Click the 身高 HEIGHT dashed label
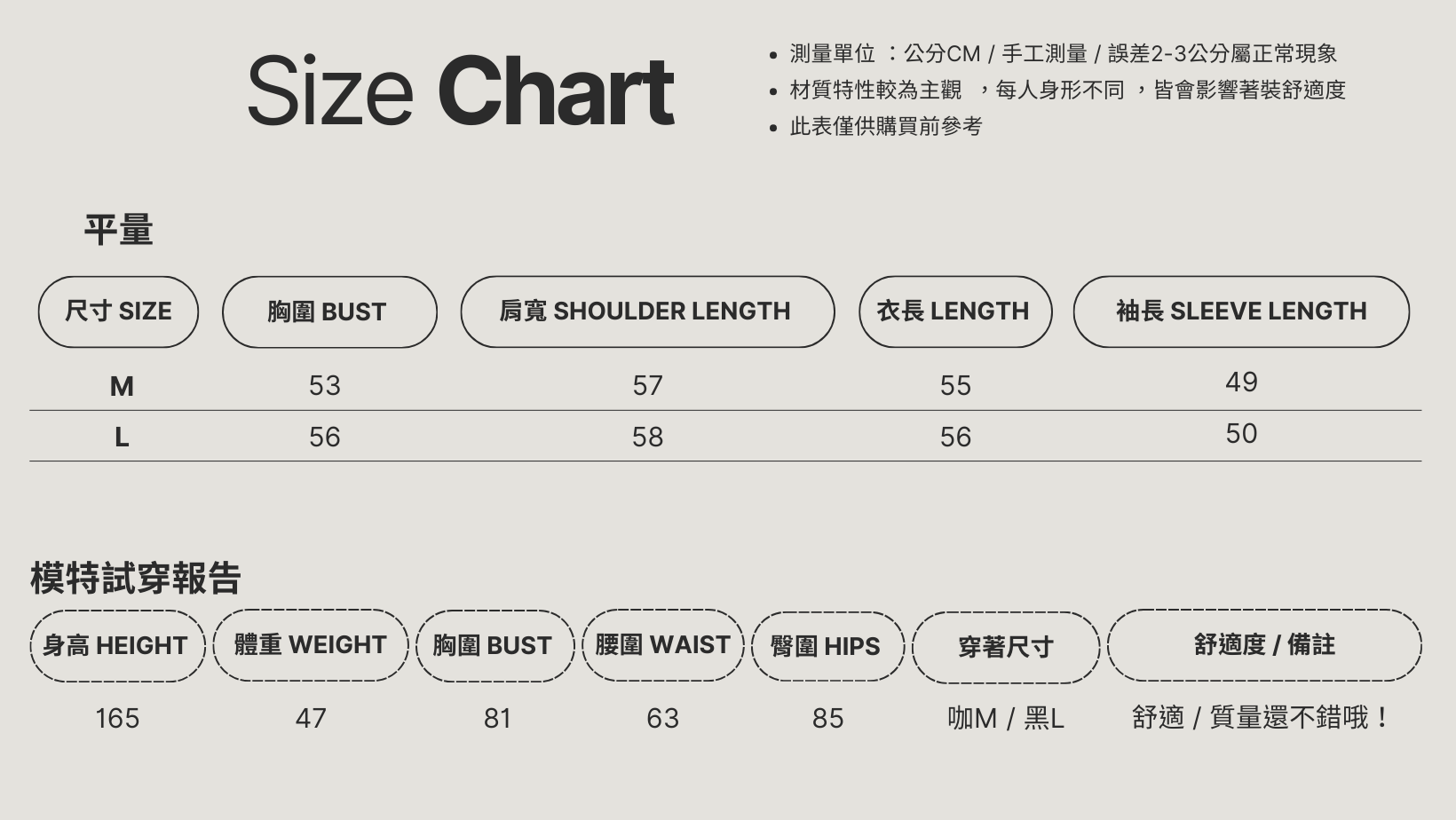The image size is (1456, 820). click(x=117, y=646)
